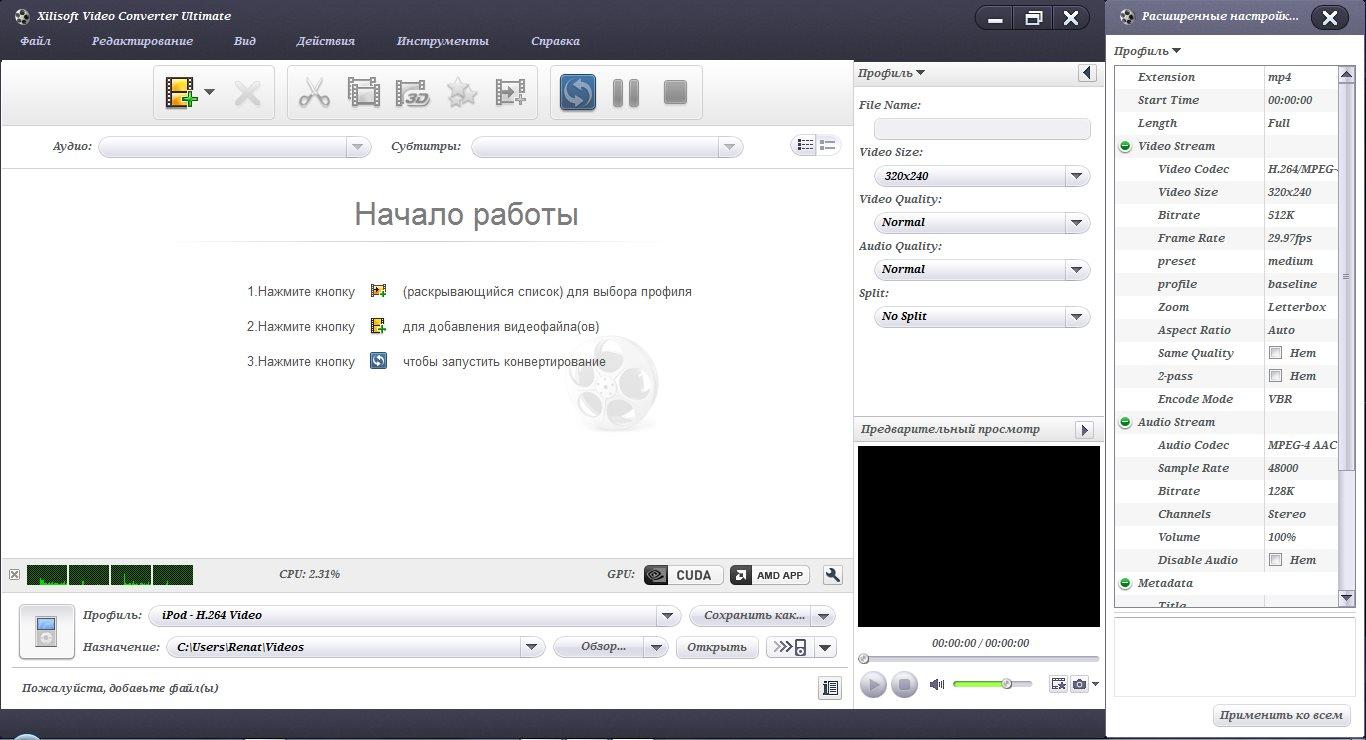Collapse the Audio Stream section
Image resolution: width=1366 pixels, height=740 pixels.
(1125, 422)
